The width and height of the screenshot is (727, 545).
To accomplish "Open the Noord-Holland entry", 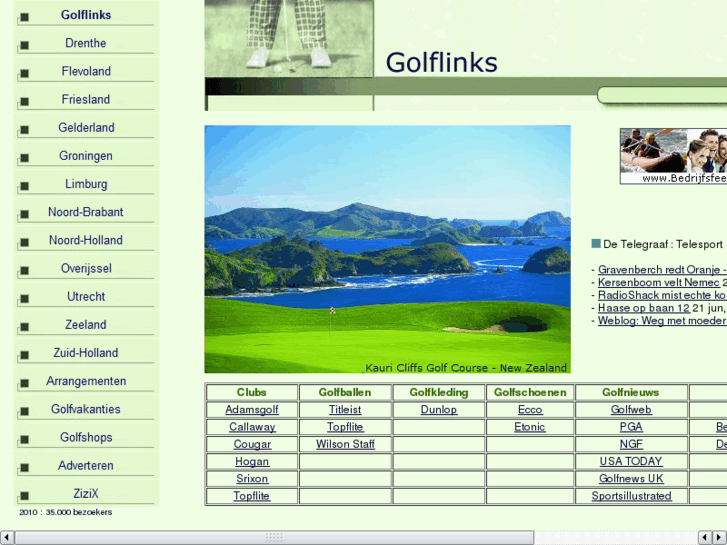I will (86, 240).
